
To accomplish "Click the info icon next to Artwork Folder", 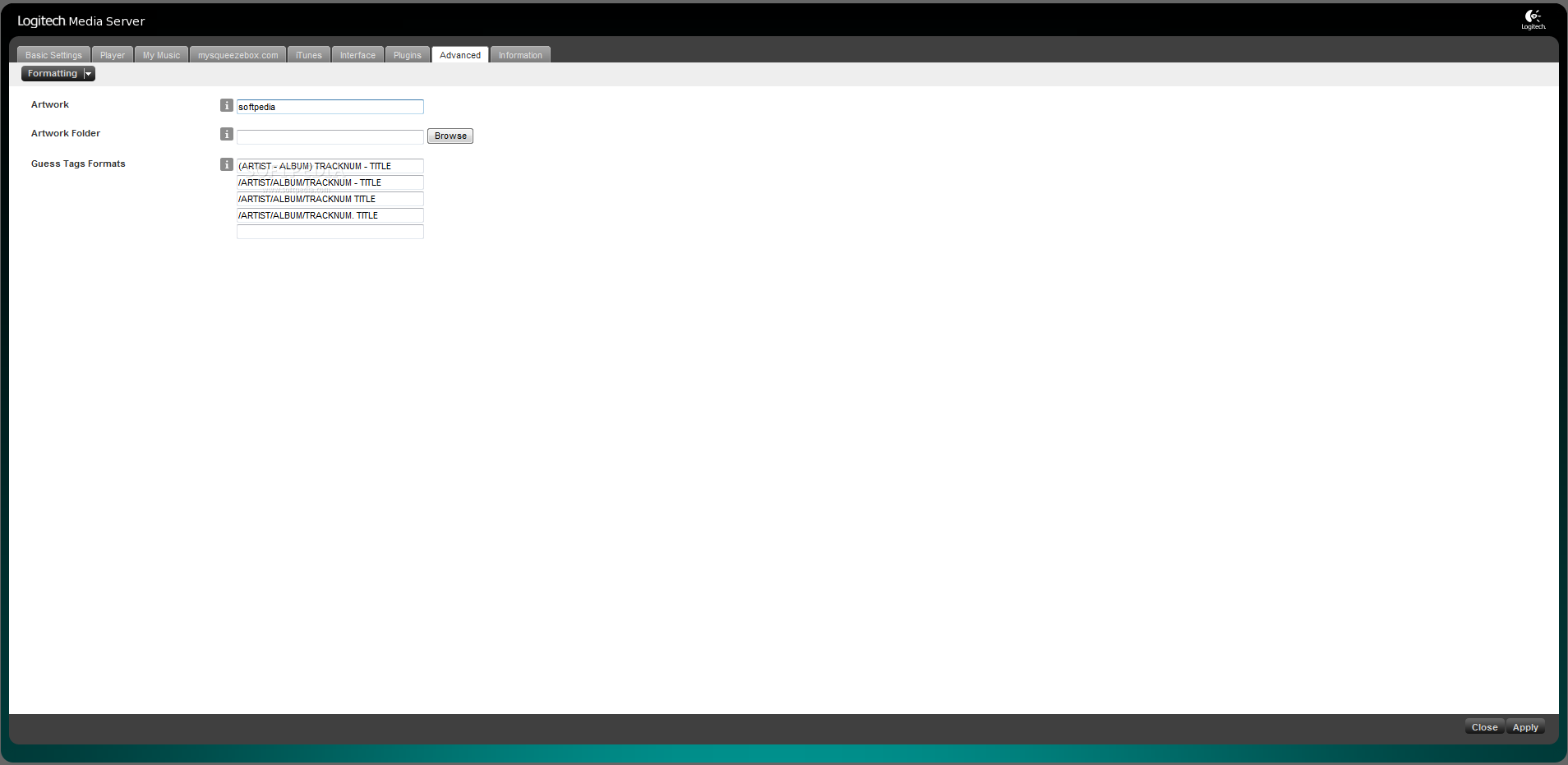I will pyautogui.click(x=227, y=134).
